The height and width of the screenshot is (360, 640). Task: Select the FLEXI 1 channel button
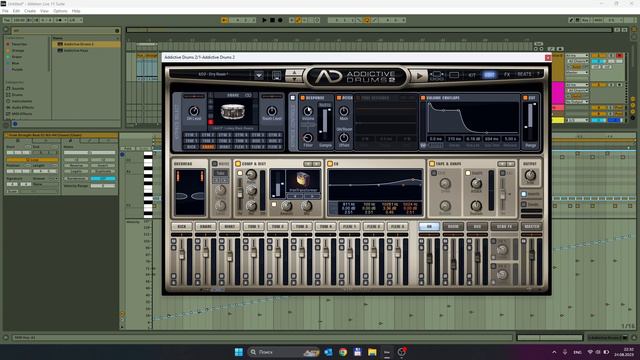pyautogui.click(x=349, y=226)
